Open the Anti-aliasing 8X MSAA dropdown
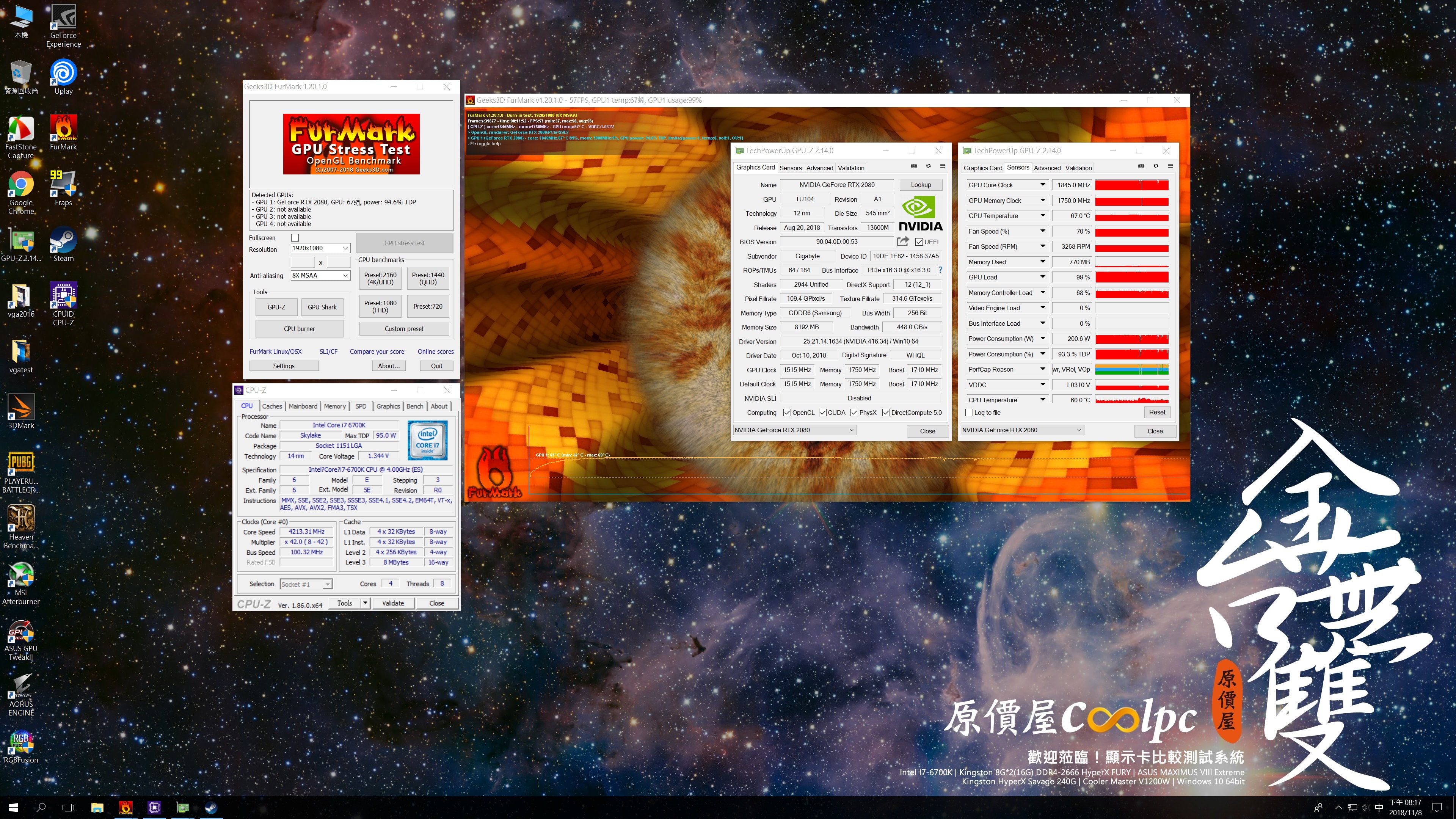Image resolution: width=1456 pixels, height=819 pixels. point(320,275)
